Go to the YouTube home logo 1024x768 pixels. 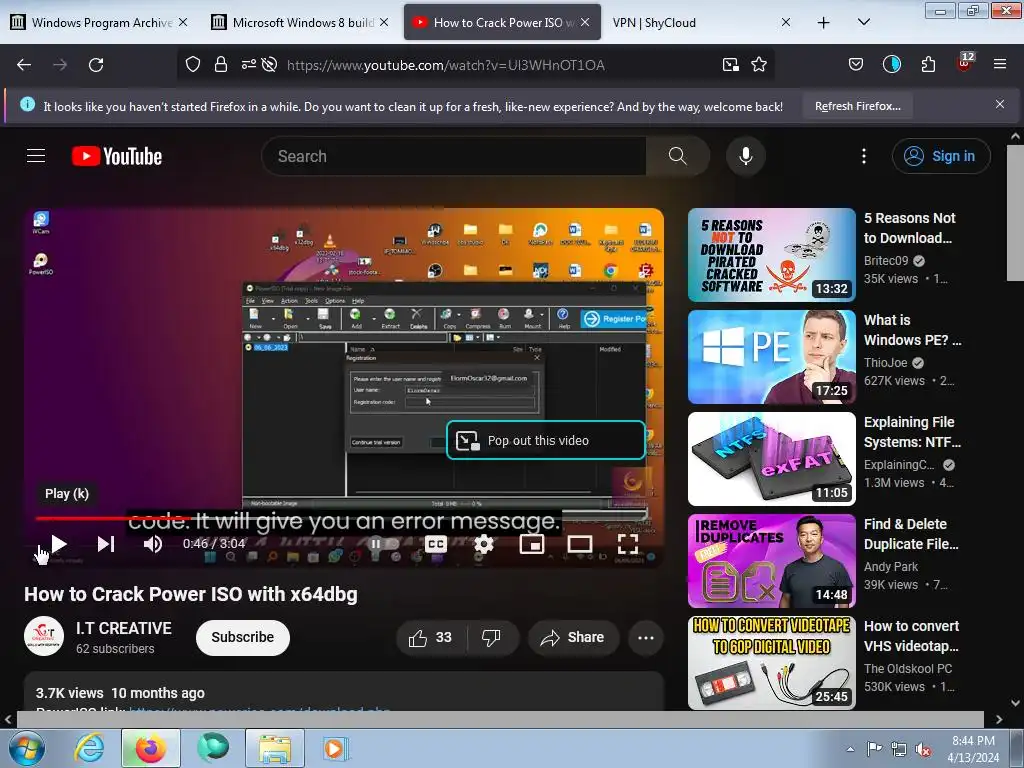117,156
